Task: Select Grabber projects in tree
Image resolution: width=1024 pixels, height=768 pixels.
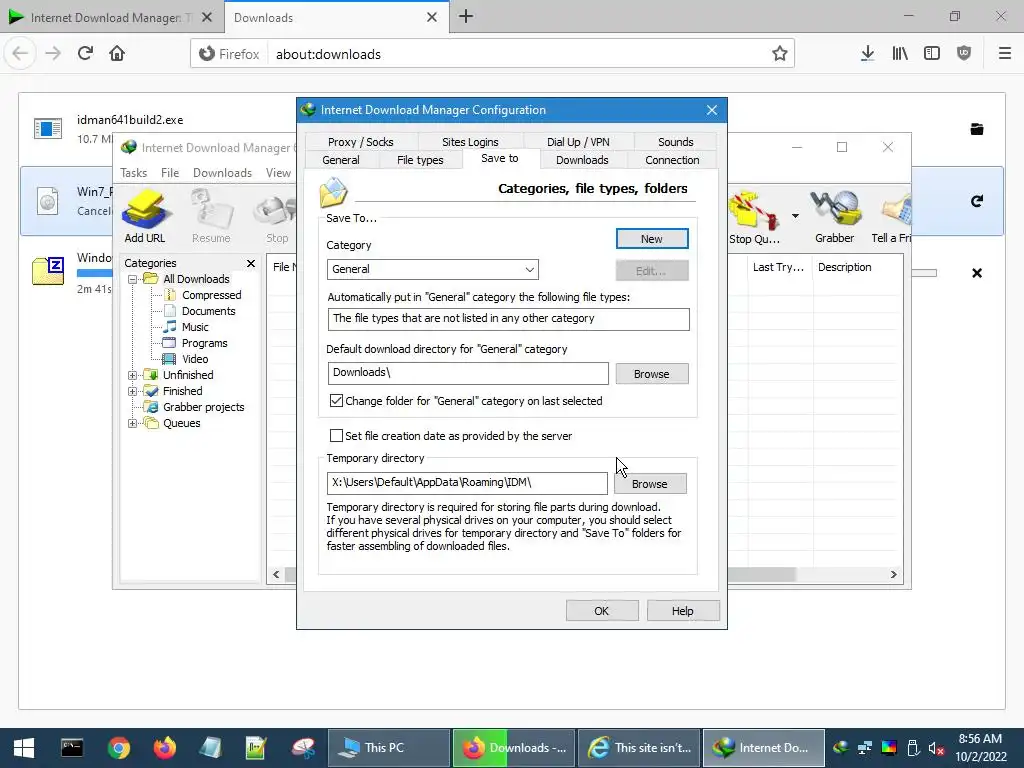Action: [203, 408]
